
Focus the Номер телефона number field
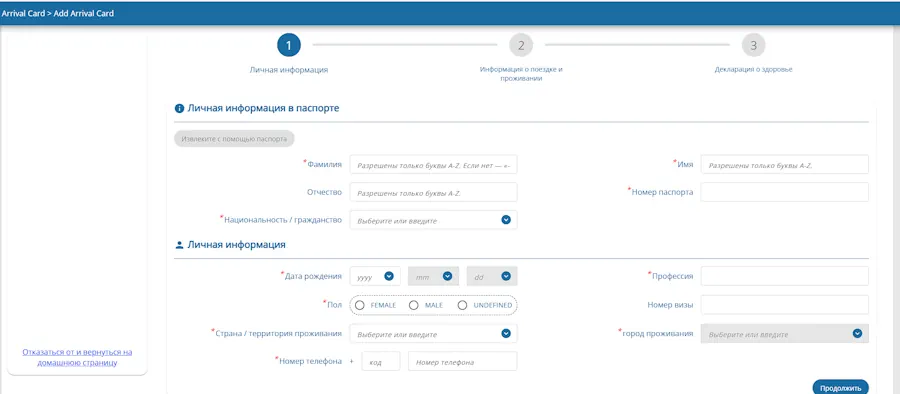463,362
